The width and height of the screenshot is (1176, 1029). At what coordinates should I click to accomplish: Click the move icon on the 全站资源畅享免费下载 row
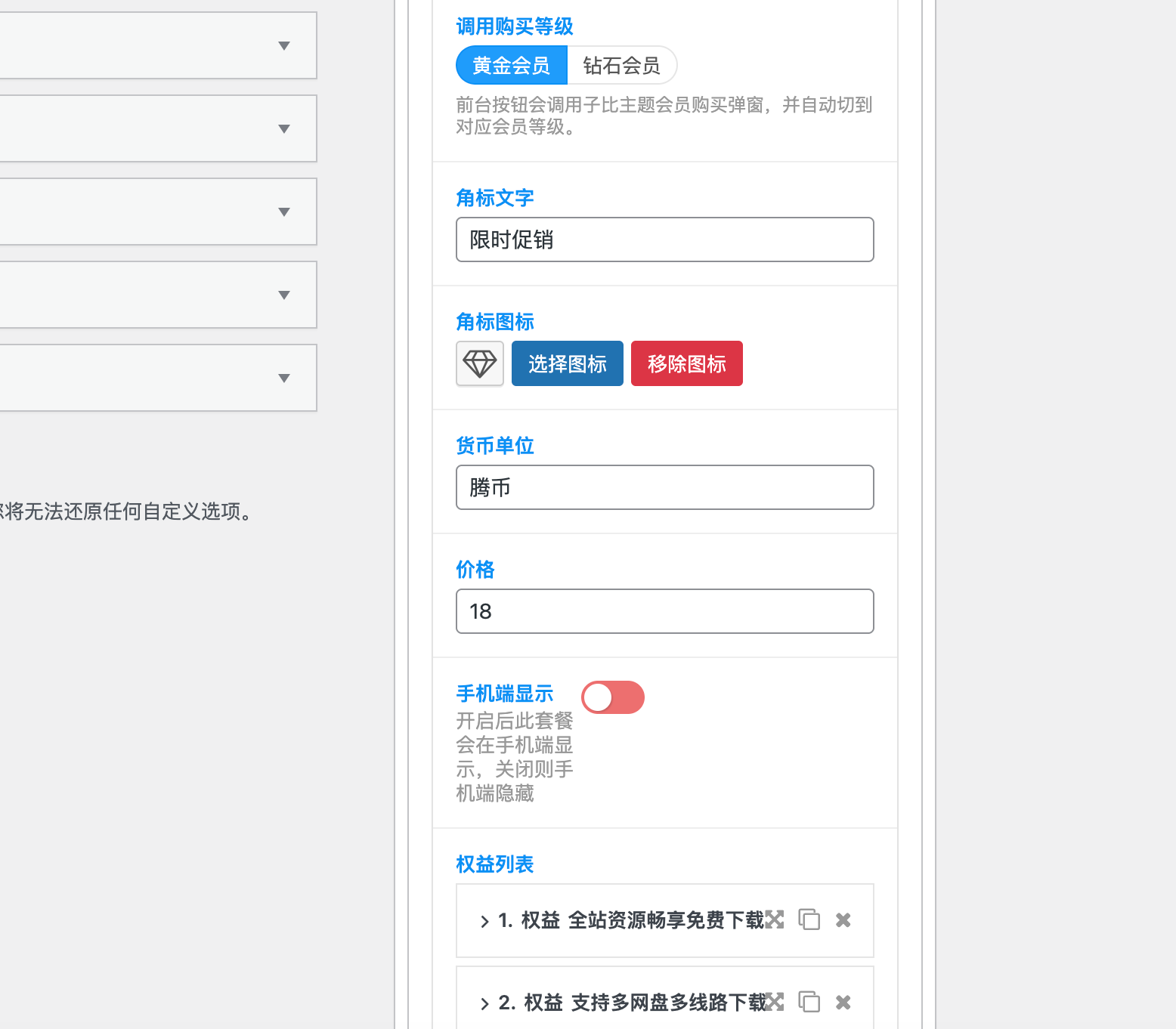click(x=775, y=919)
